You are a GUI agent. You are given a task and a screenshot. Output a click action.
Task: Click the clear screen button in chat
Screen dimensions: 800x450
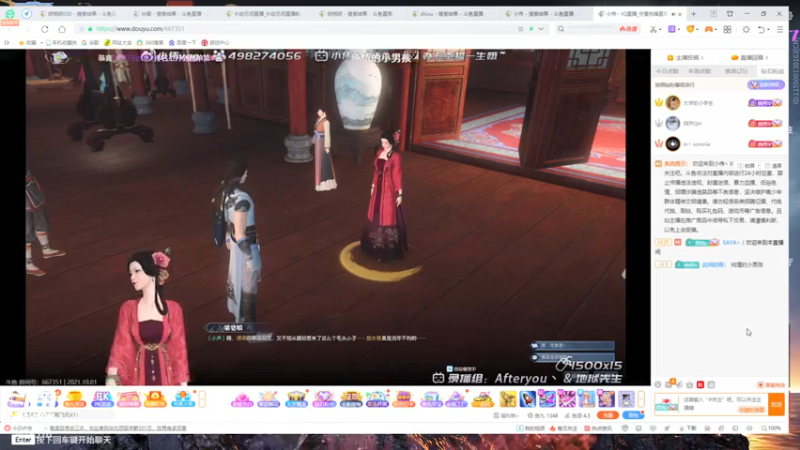tap(774, 166)
